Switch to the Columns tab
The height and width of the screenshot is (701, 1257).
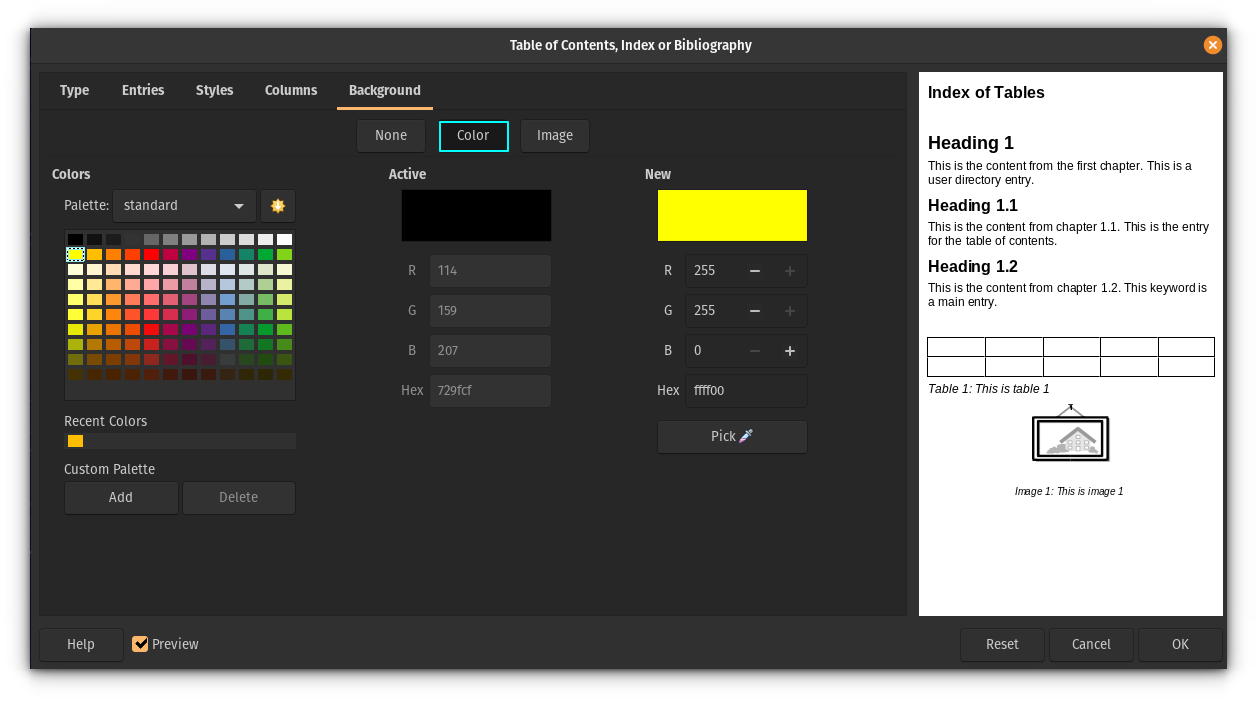point(291,90)
